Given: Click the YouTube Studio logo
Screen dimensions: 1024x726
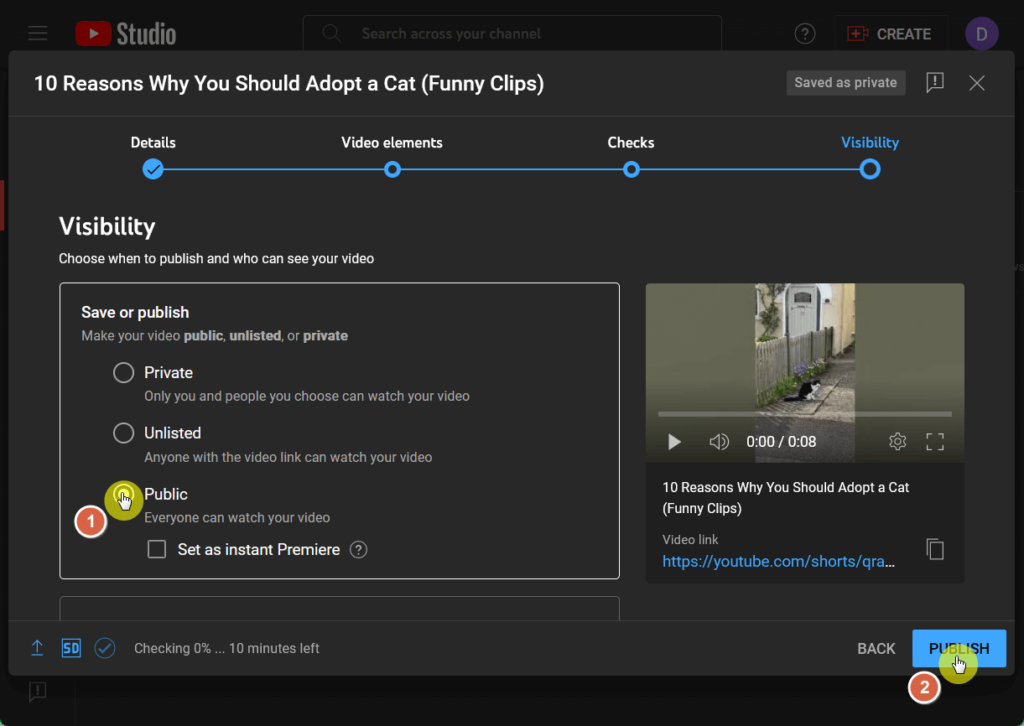Looking at the screenshot, I should tap(126, 33).
